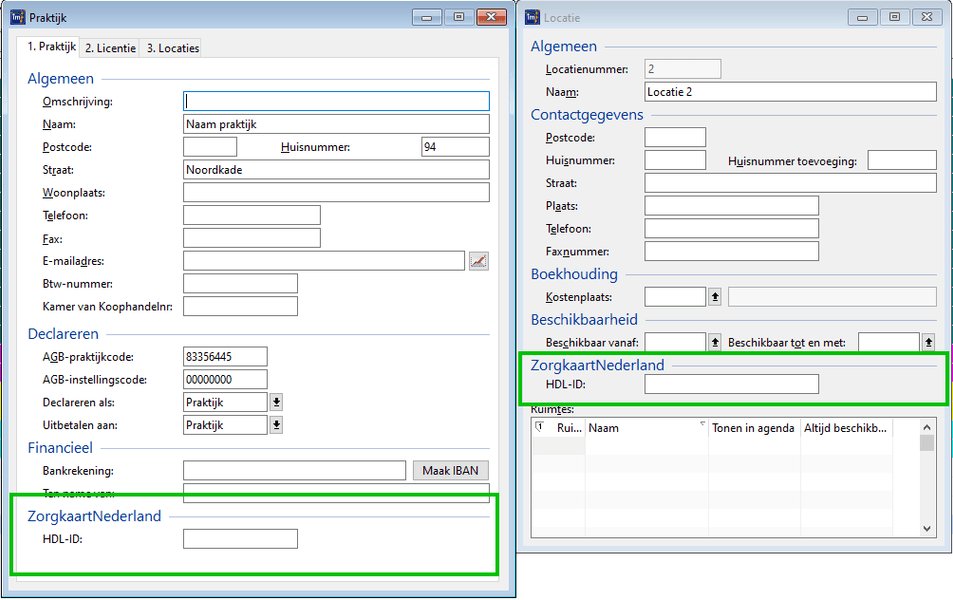This screenshot has height=600, width=953.
Task: Click the AGB-praktijkcode field 83356445
Action: click(x=225, y=356)
